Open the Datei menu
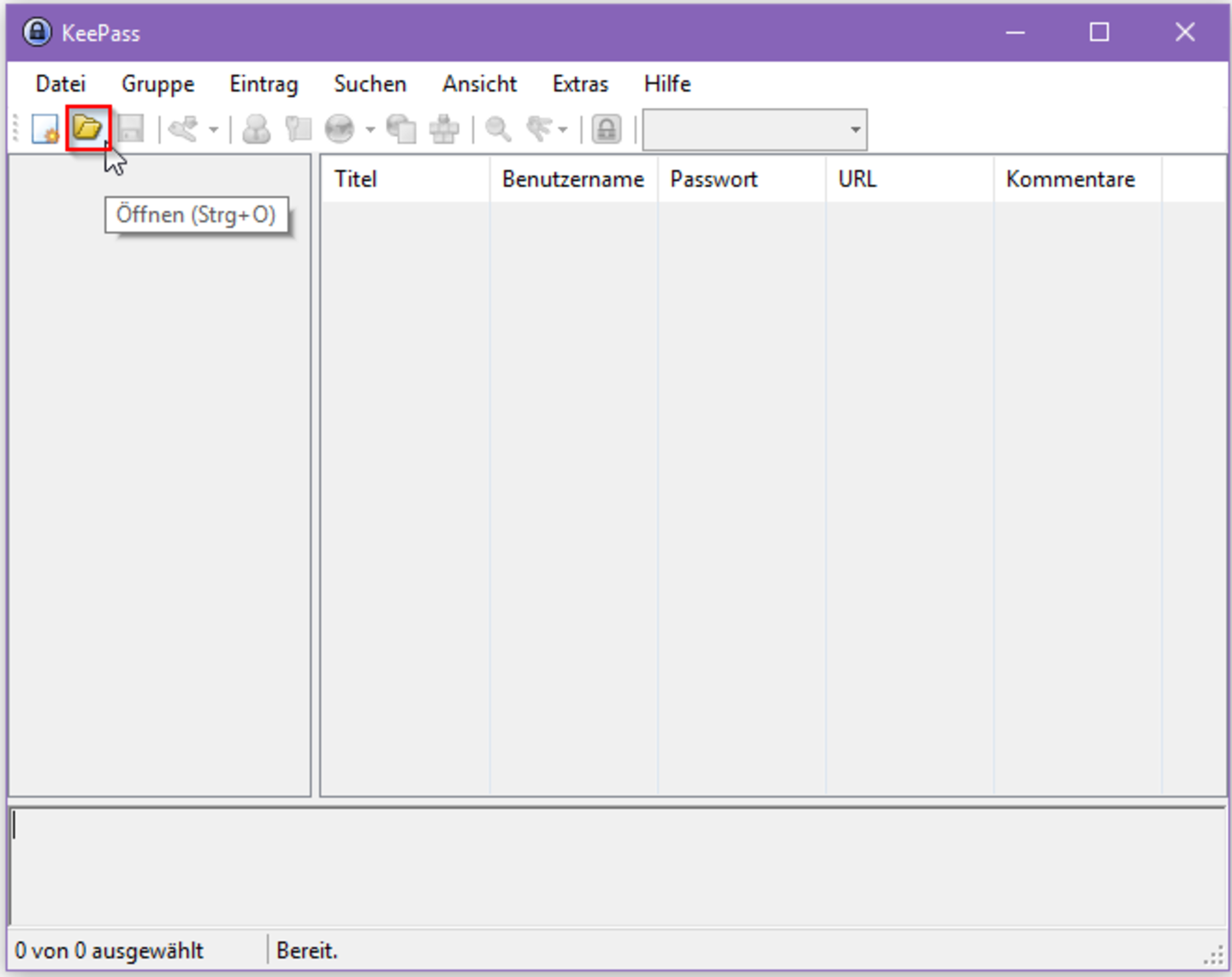 point(61,84)
